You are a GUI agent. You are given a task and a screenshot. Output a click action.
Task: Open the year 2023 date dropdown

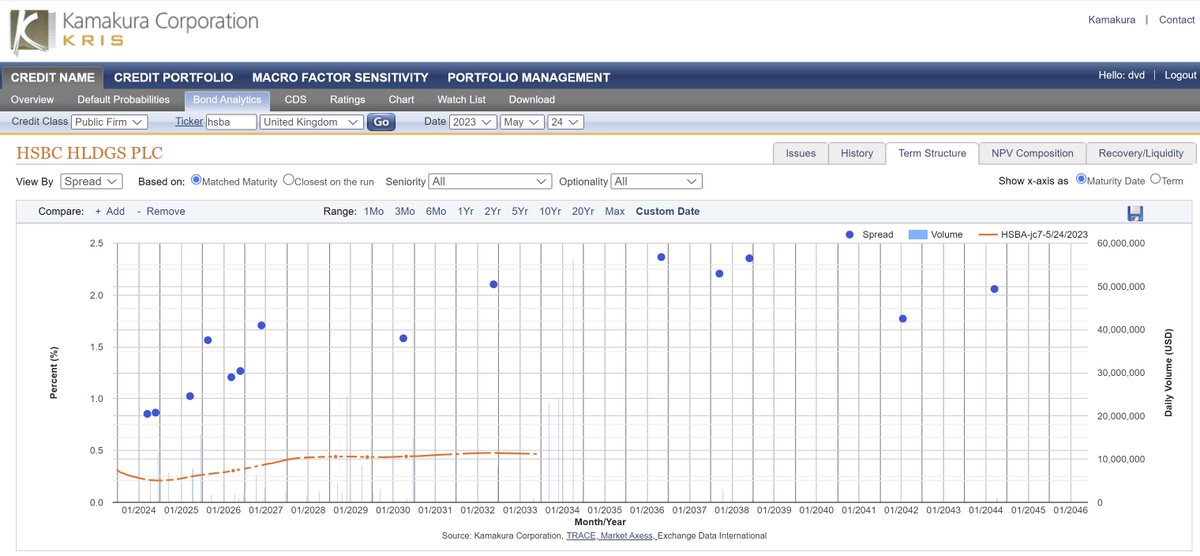click(473, 122)
